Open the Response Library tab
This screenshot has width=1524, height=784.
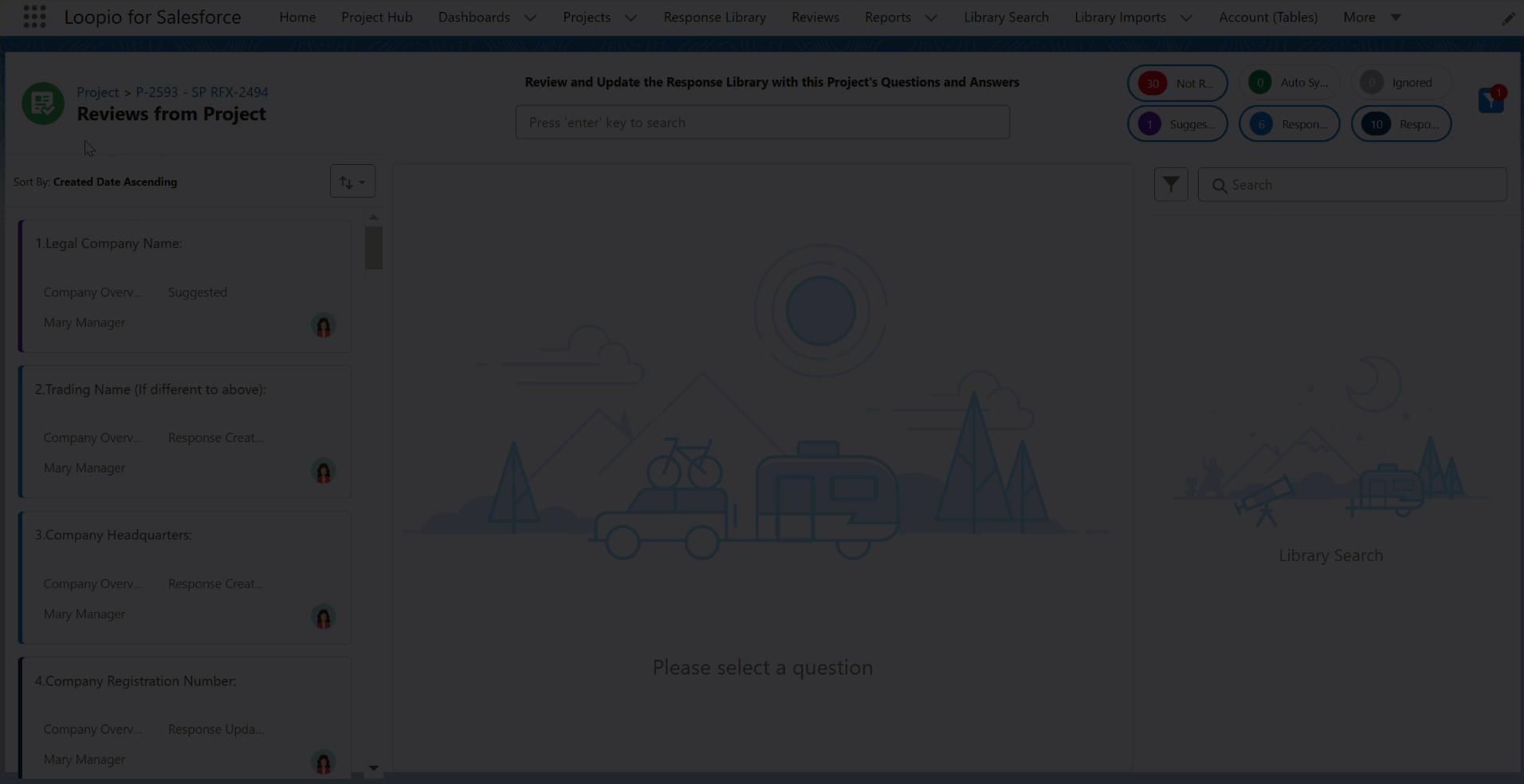[x=715, y=17]
